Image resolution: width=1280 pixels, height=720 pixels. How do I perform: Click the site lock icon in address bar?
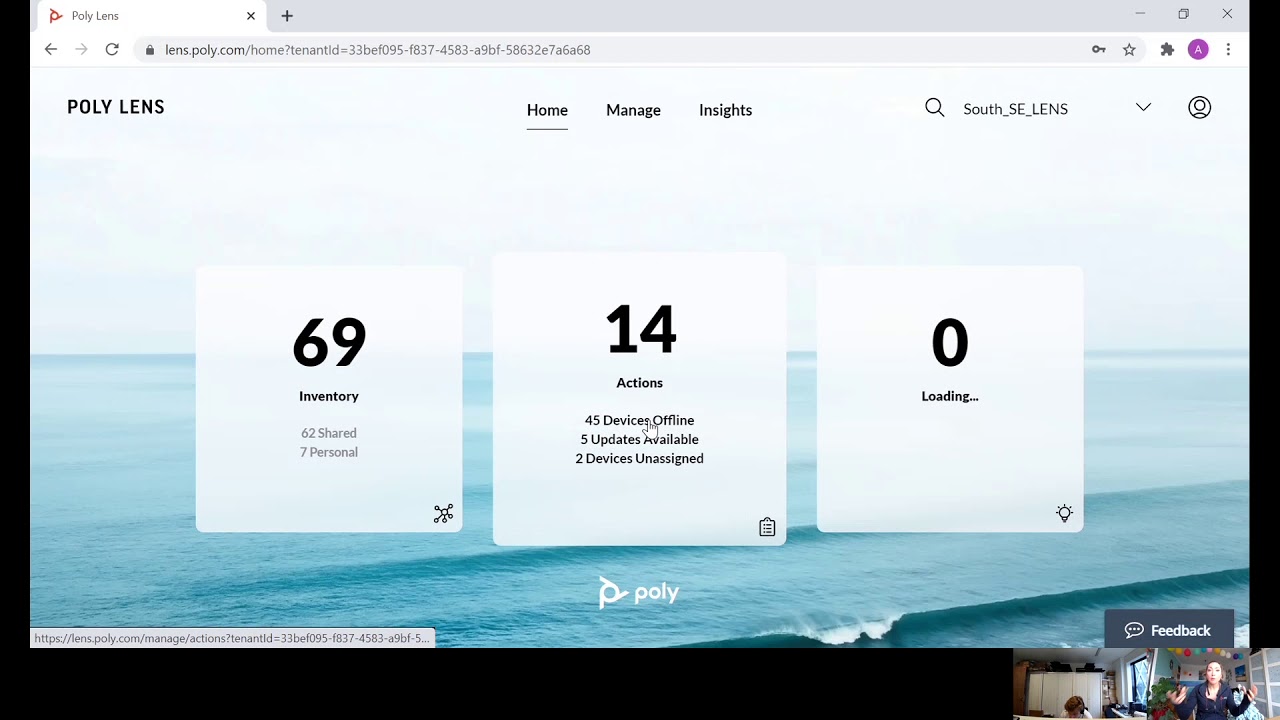click(150, 50)
